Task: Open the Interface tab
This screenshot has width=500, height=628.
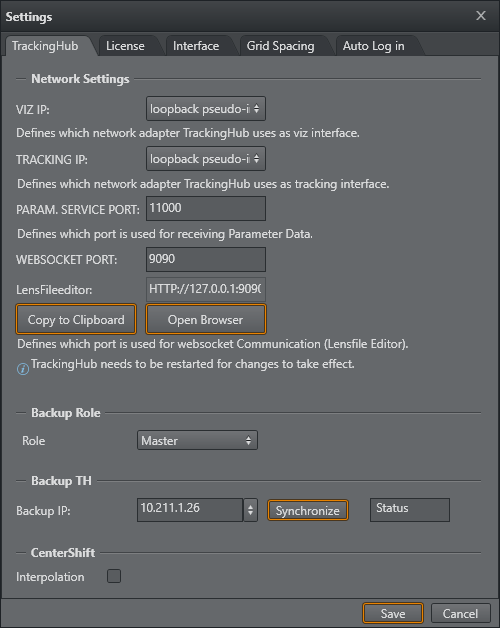Action: [196, 46]
